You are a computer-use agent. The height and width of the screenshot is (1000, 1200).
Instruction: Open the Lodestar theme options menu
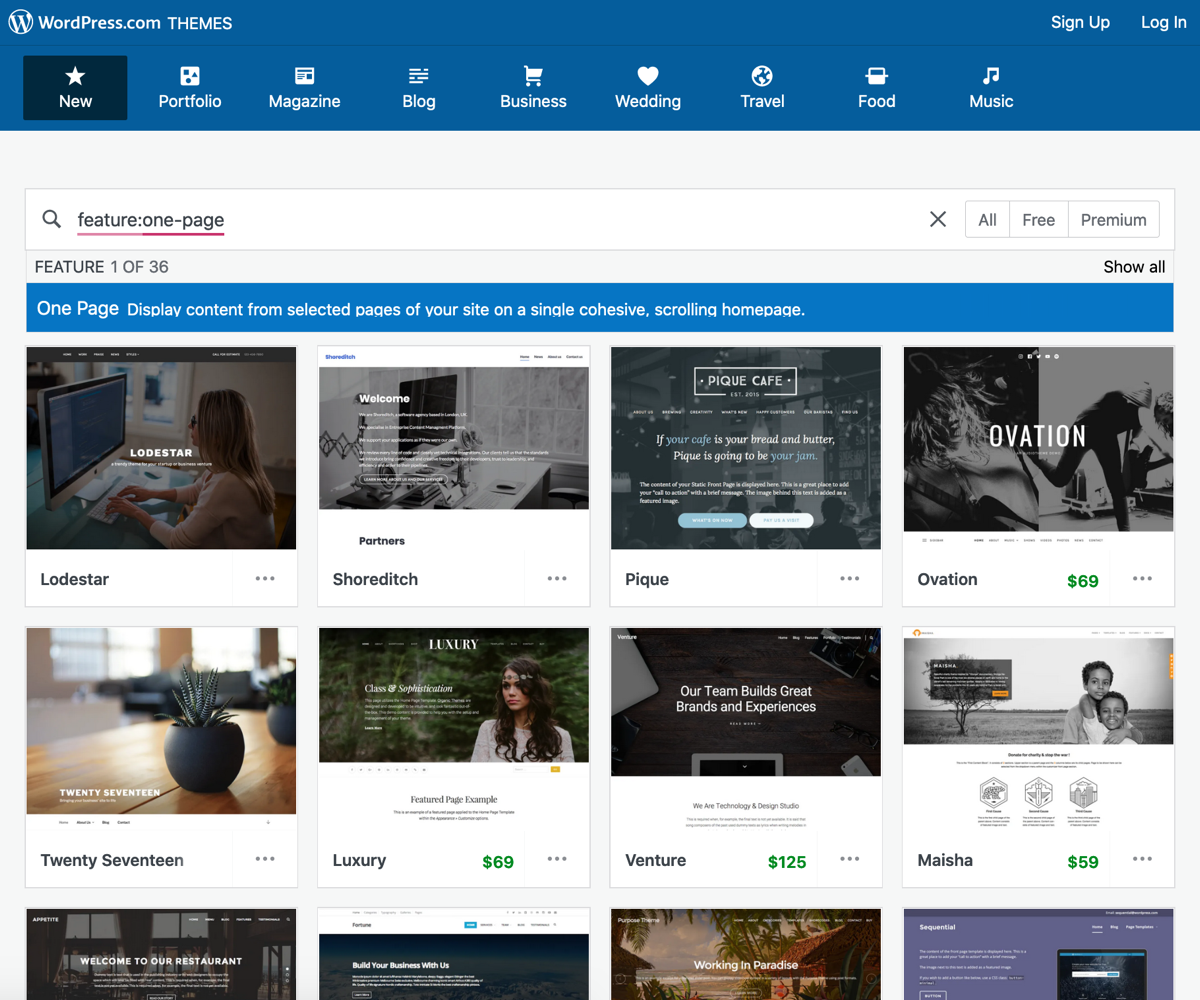pos(265,579)
